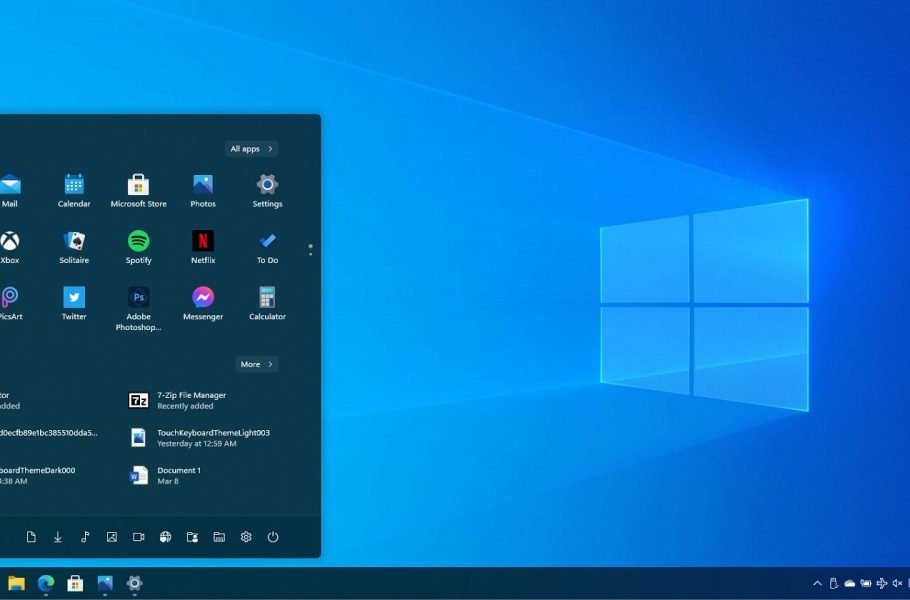
Task: Open the TouchKeyboardThemeLight003 recommended file
Action: (x=199, y=438)
